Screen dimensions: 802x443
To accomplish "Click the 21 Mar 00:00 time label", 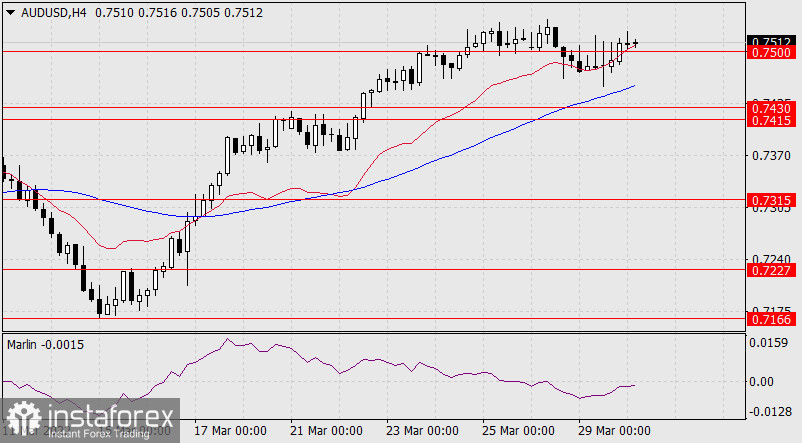I will [x=326, y=431].
